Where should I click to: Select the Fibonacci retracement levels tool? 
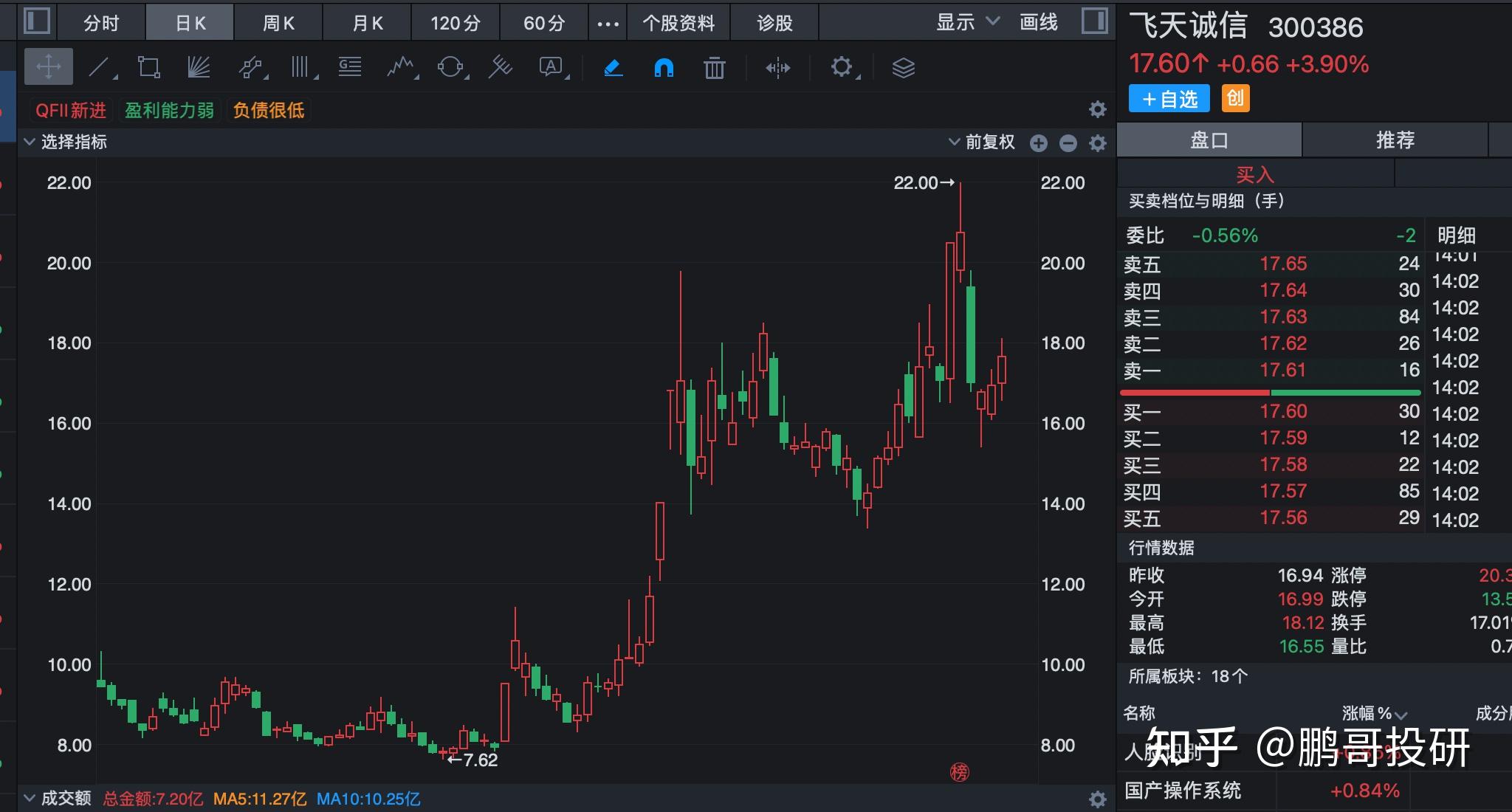tap(350, 68)
